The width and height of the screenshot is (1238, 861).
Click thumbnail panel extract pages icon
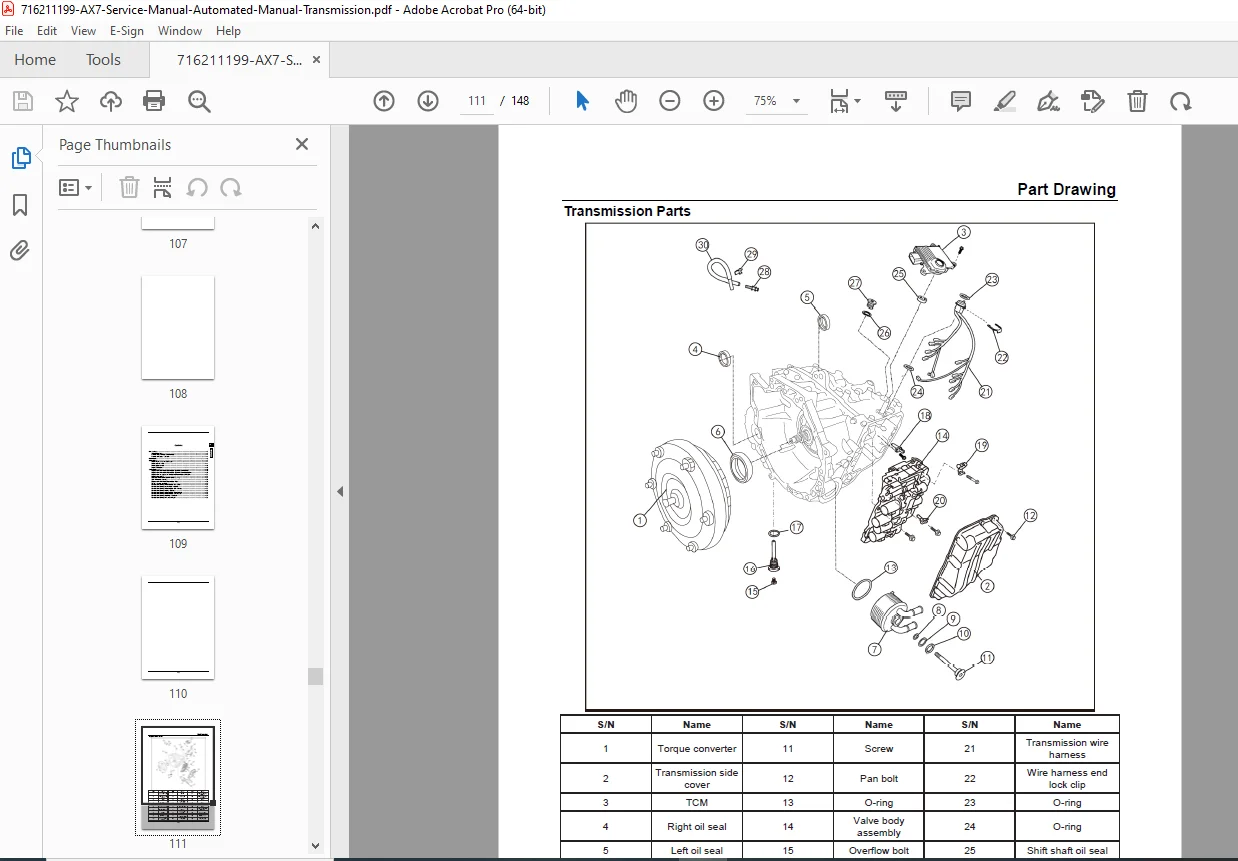[162, 187]
